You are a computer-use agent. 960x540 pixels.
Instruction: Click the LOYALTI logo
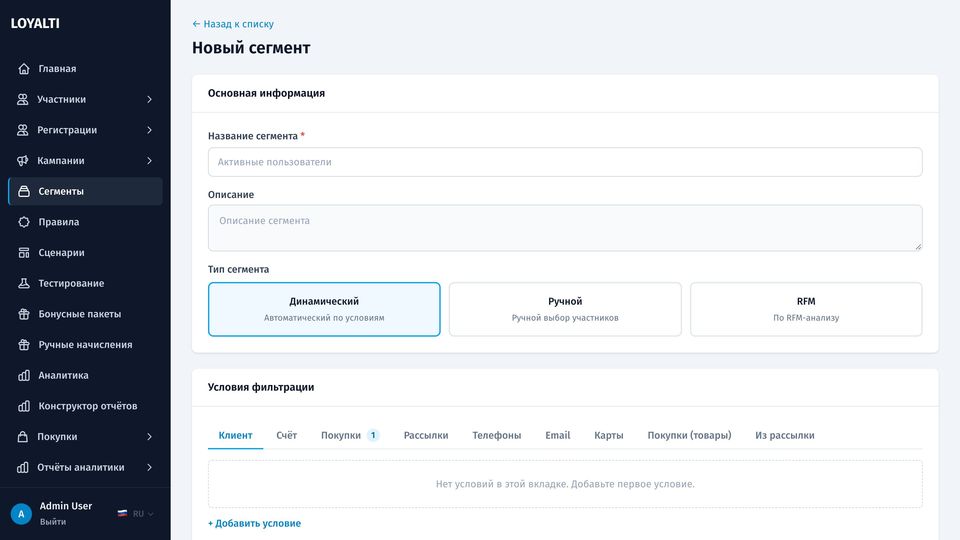(35, 23)
